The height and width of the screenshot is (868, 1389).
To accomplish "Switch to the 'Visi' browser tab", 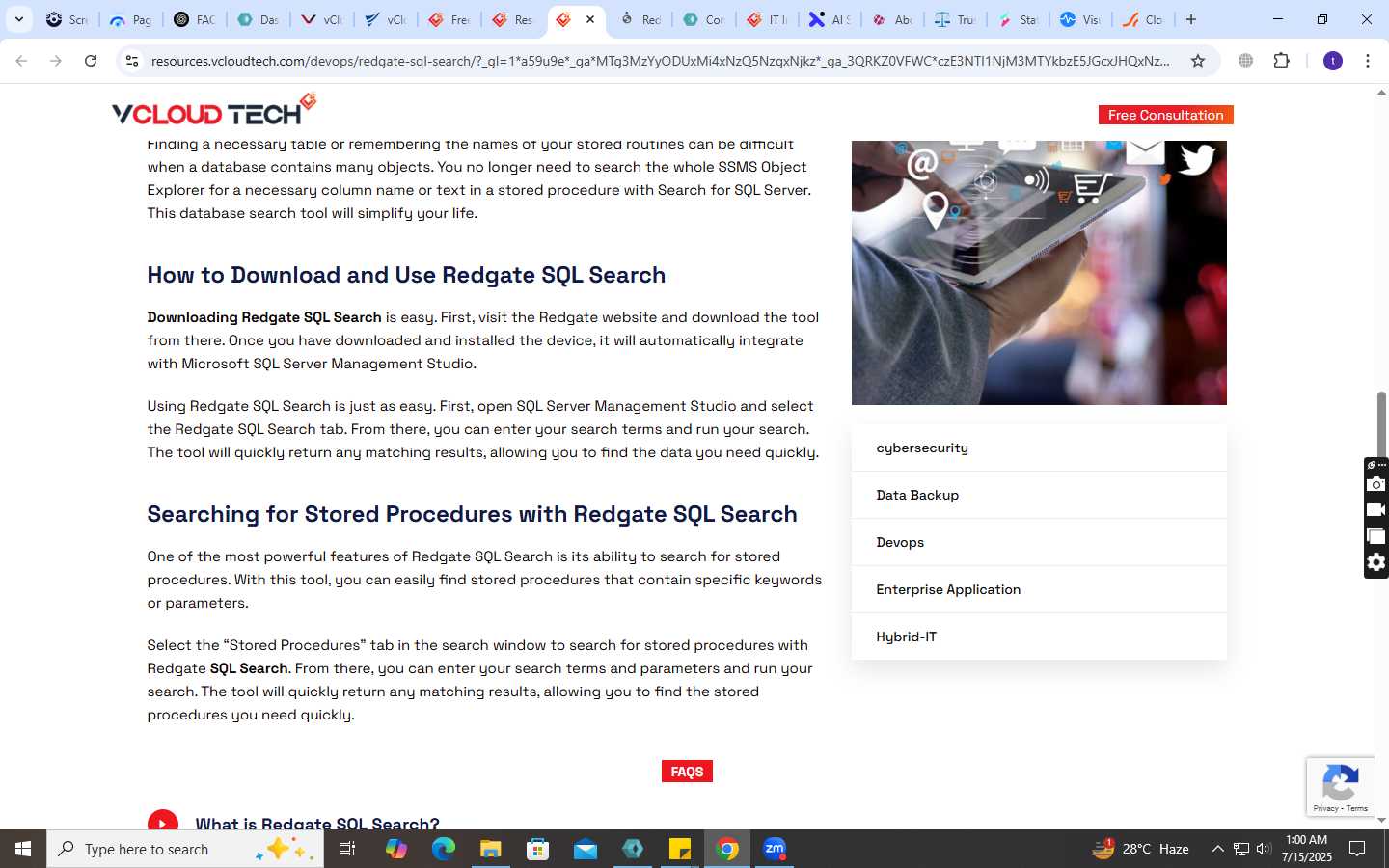I will coord(1079,19).
